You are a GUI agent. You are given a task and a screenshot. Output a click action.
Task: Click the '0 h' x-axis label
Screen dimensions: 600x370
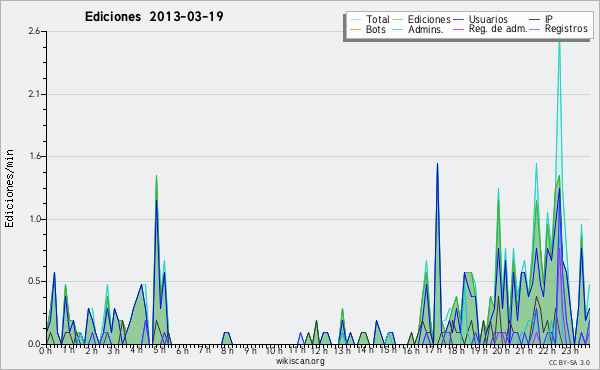tap(46, 351)
